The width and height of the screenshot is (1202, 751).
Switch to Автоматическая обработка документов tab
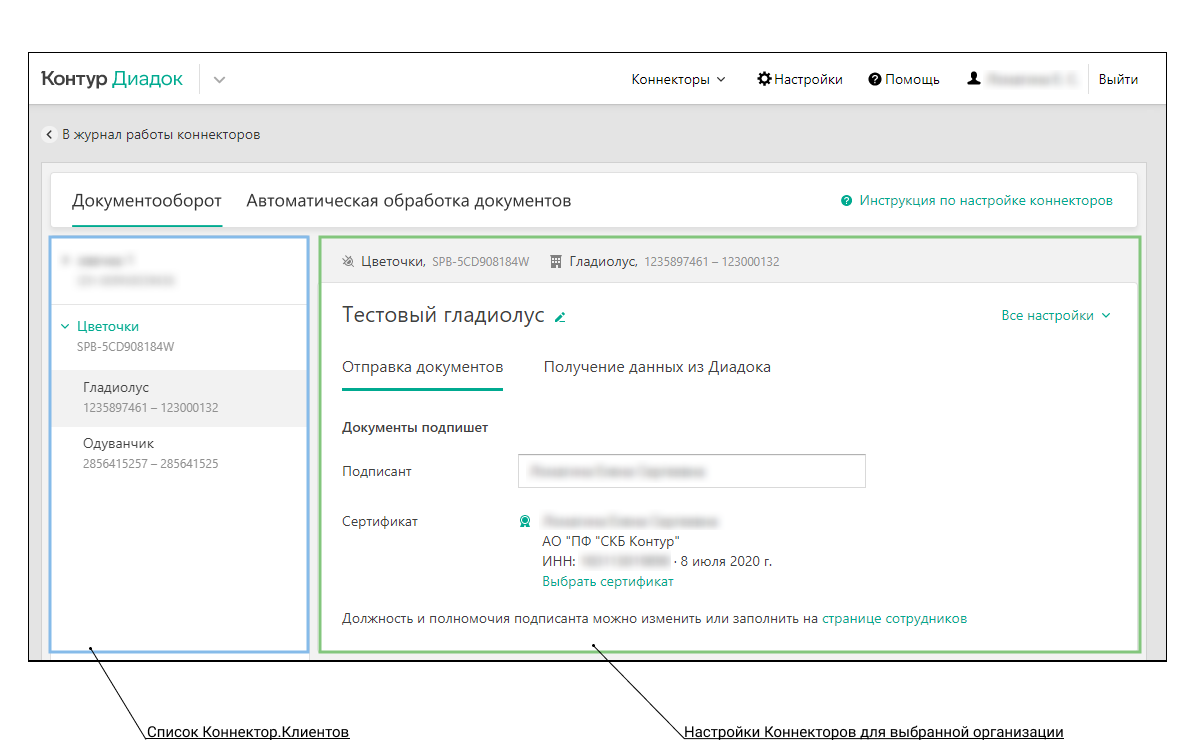coord(409,200)
